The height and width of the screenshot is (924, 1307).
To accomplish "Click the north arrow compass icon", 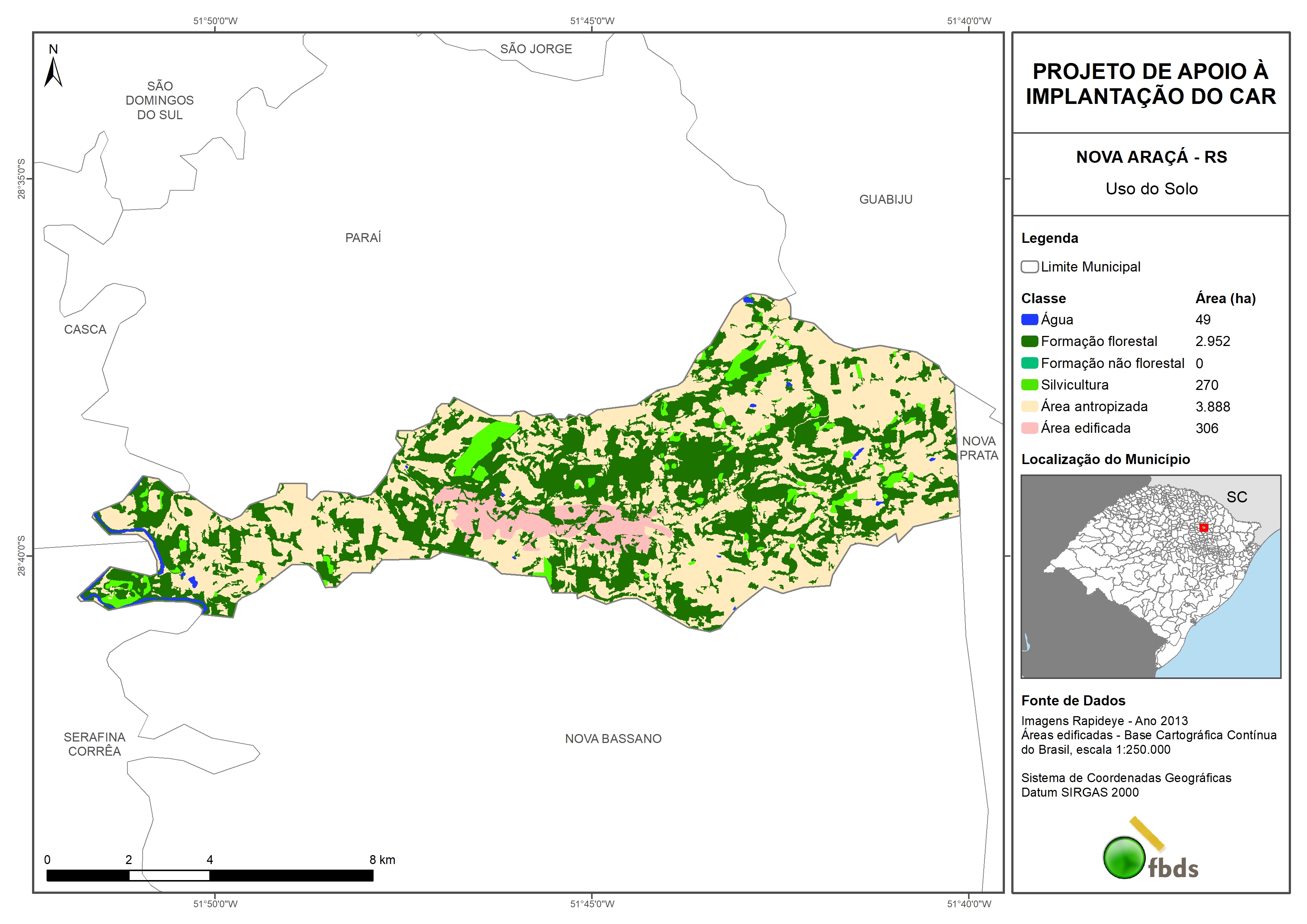I will 53,71.
